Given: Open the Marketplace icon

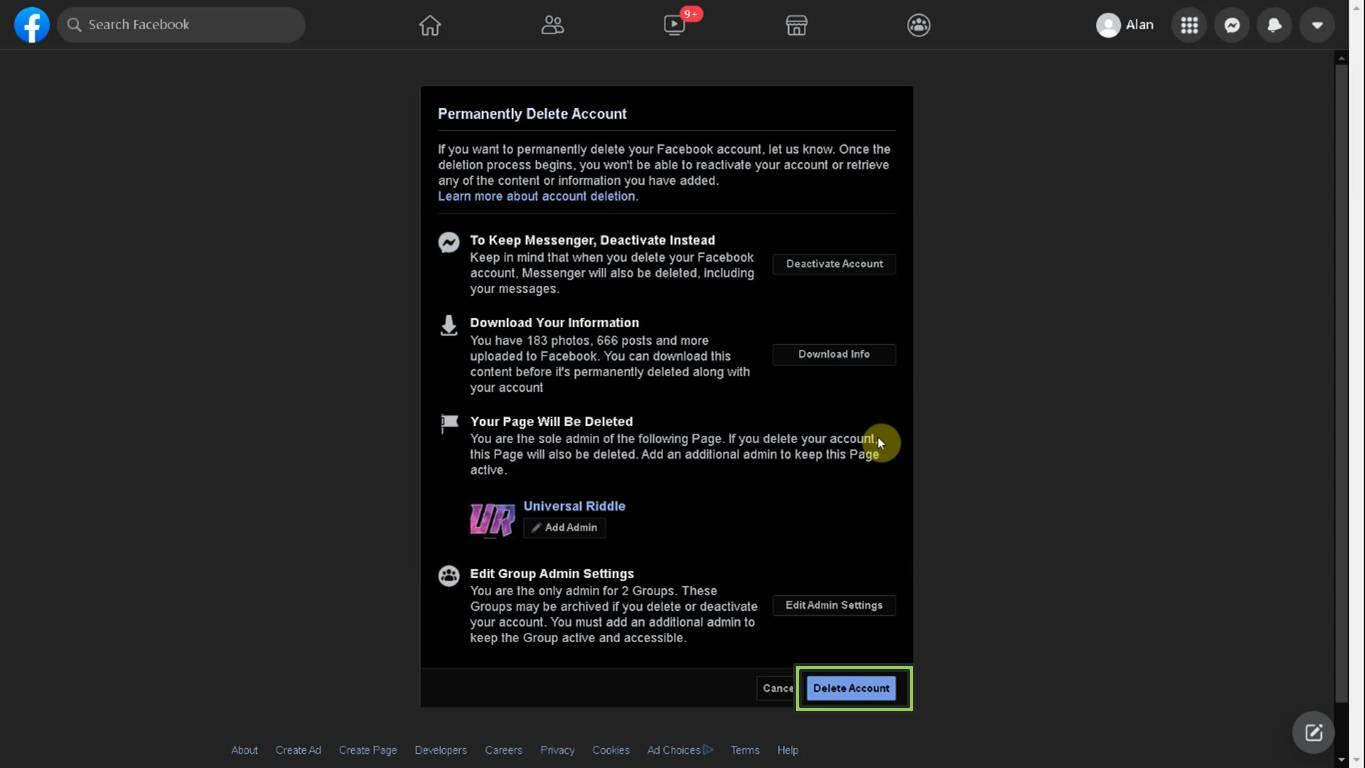Looking at the screenshot, I should [x=797, y=25].
